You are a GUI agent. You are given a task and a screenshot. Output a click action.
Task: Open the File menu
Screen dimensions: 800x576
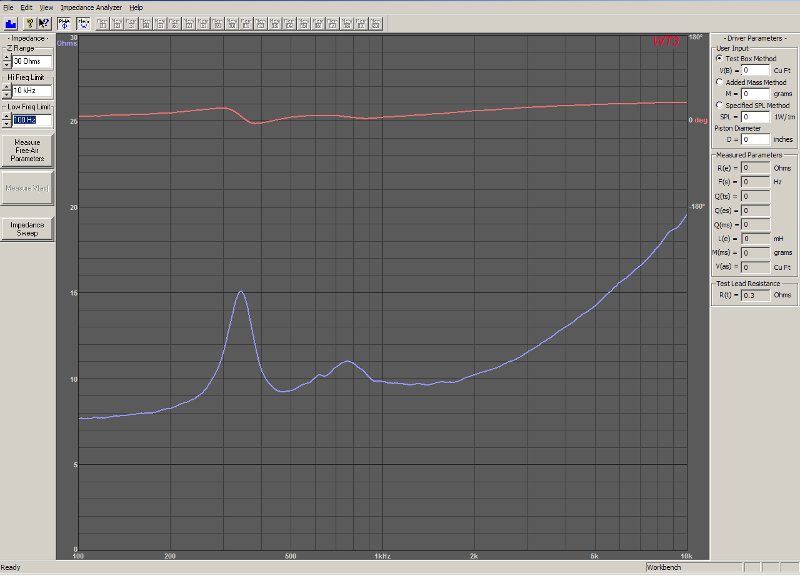click(x=8, y=8)
